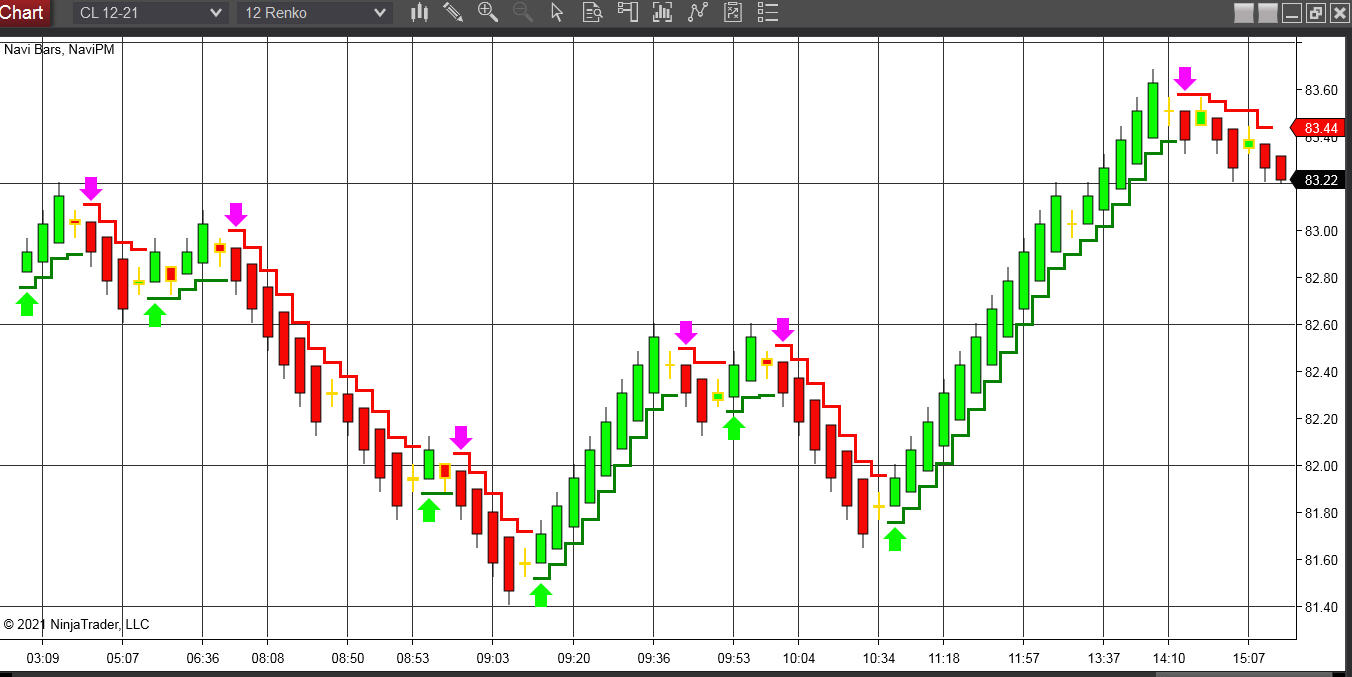This screenshot has width=1352, height=677.
Task: Toggle the second grey link button
Action: coord(1267,13)
